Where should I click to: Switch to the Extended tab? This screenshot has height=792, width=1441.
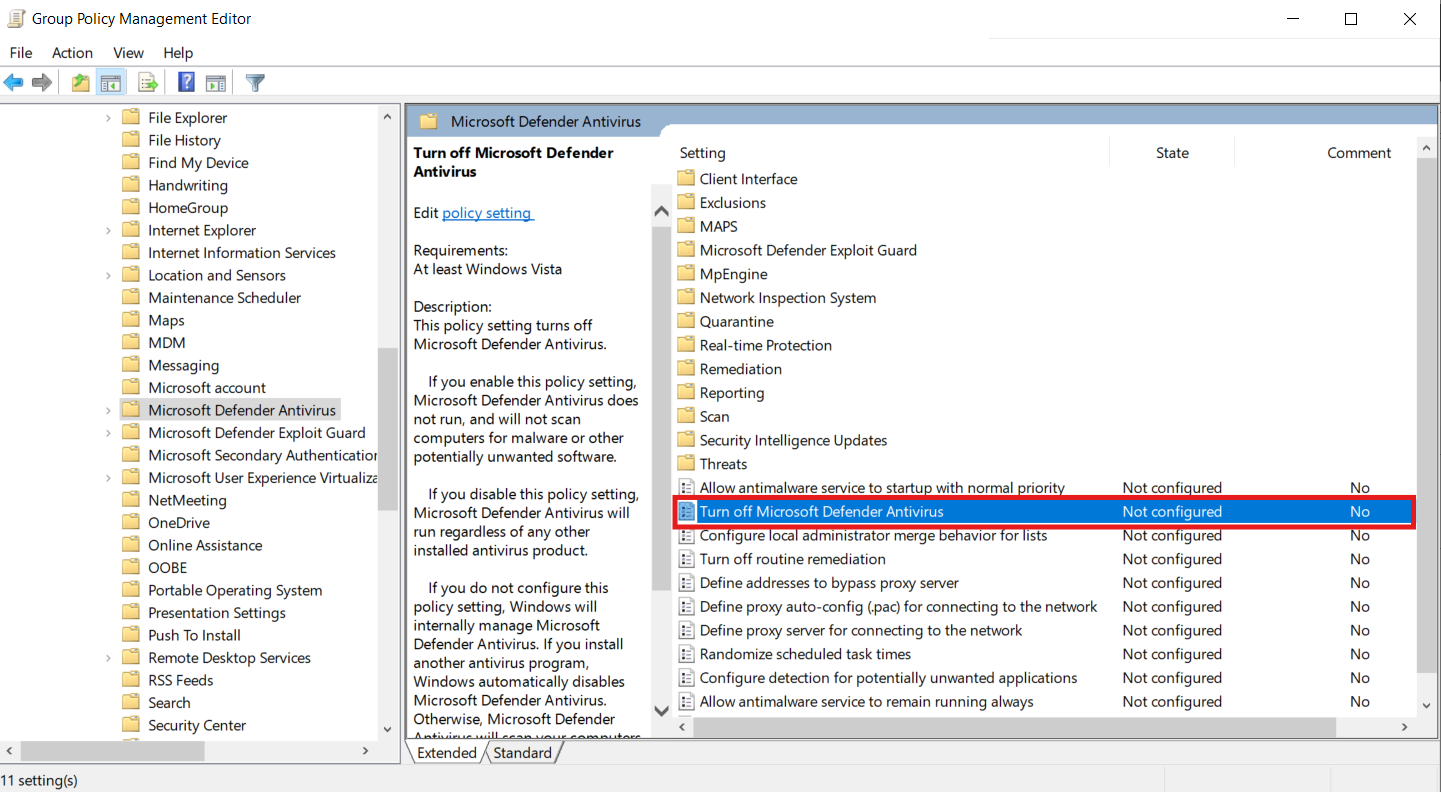pyautogui.click(x=447, y=753)
